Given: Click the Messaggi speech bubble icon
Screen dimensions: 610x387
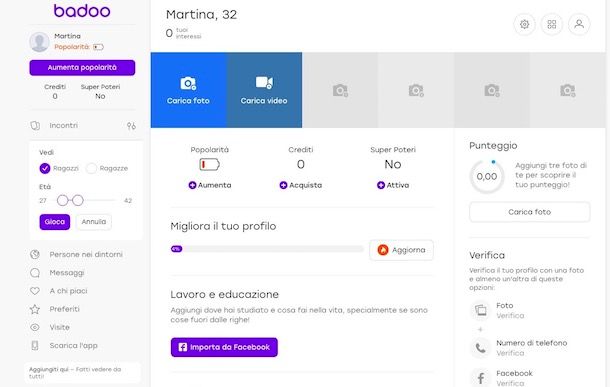Looking at the screenshot, I should [x=35, y=273].
